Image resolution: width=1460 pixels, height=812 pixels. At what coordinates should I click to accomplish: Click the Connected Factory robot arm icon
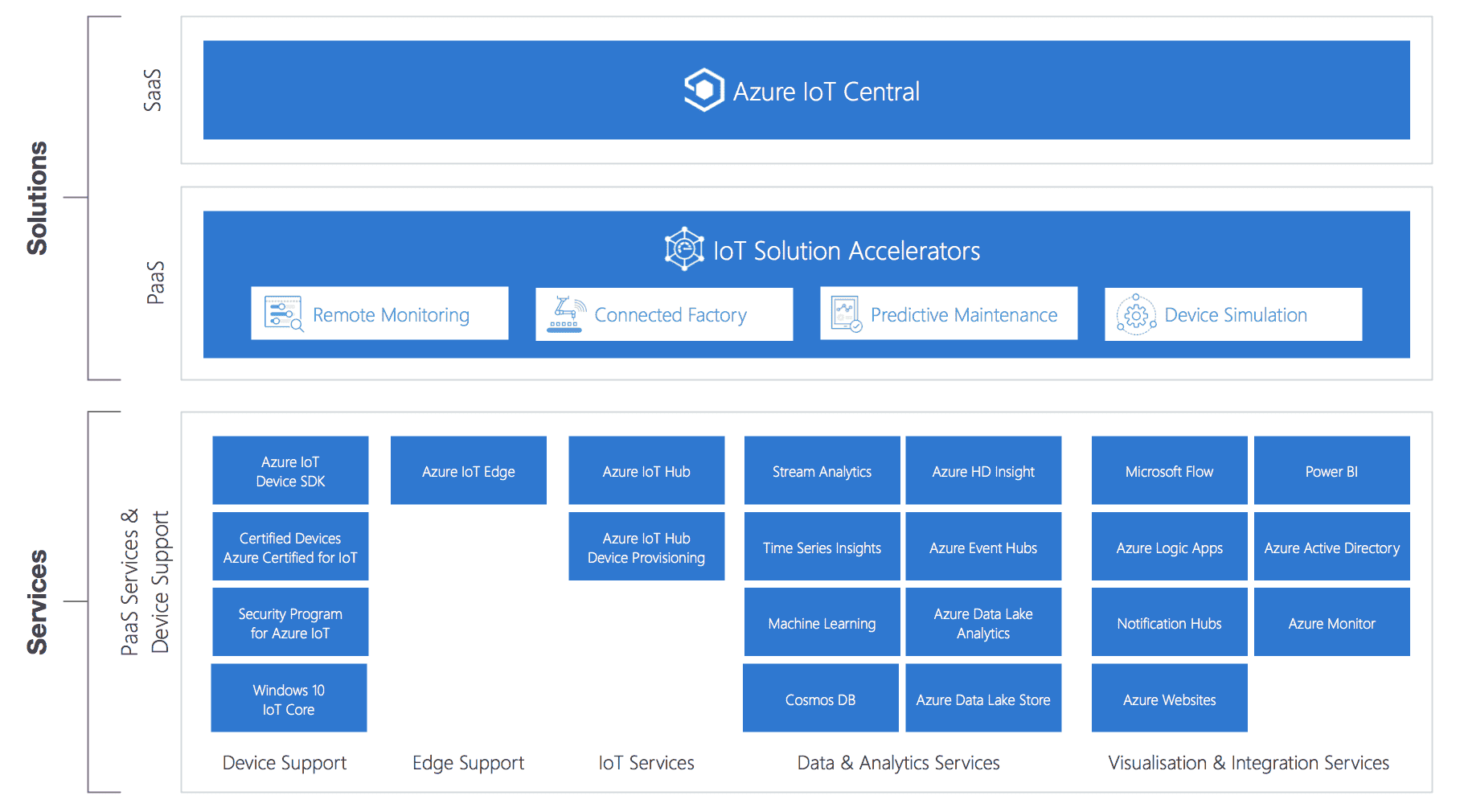[x=566, y=314]
